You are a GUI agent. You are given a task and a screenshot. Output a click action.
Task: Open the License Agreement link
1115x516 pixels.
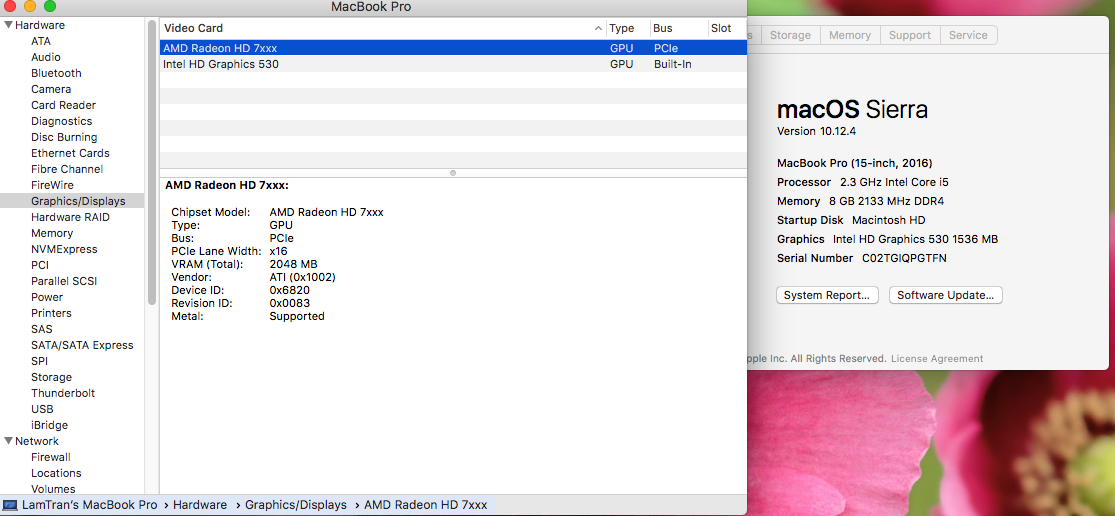tap(936, 359)
